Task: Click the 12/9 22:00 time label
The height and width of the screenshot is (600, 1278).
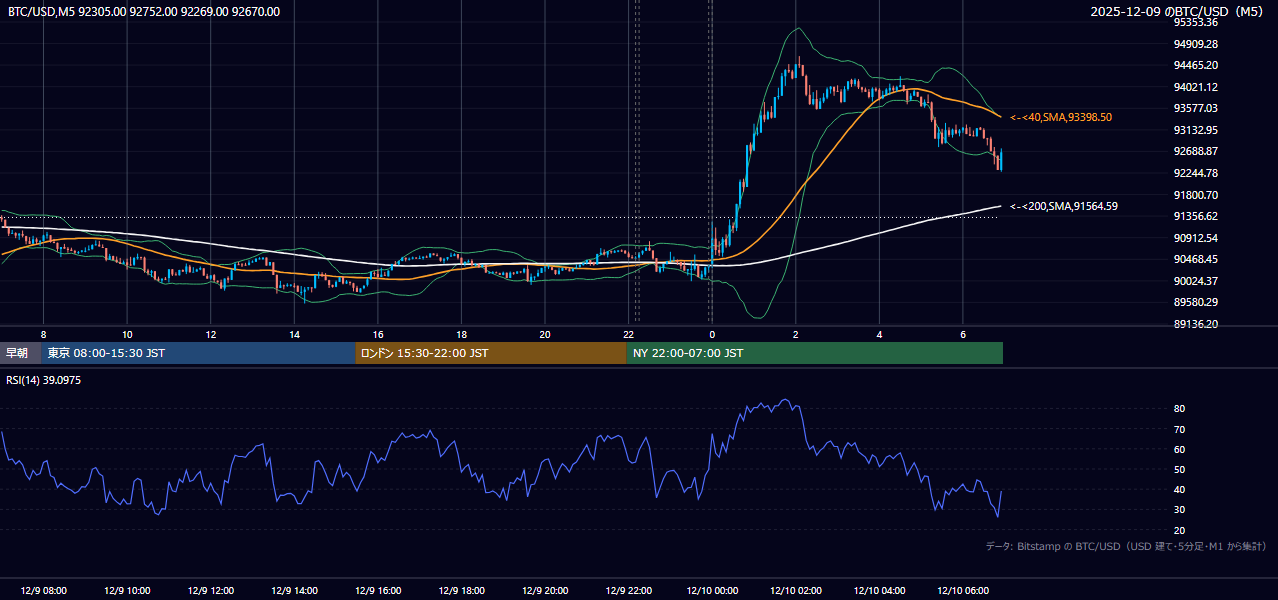Action: [x=628, y=591]
